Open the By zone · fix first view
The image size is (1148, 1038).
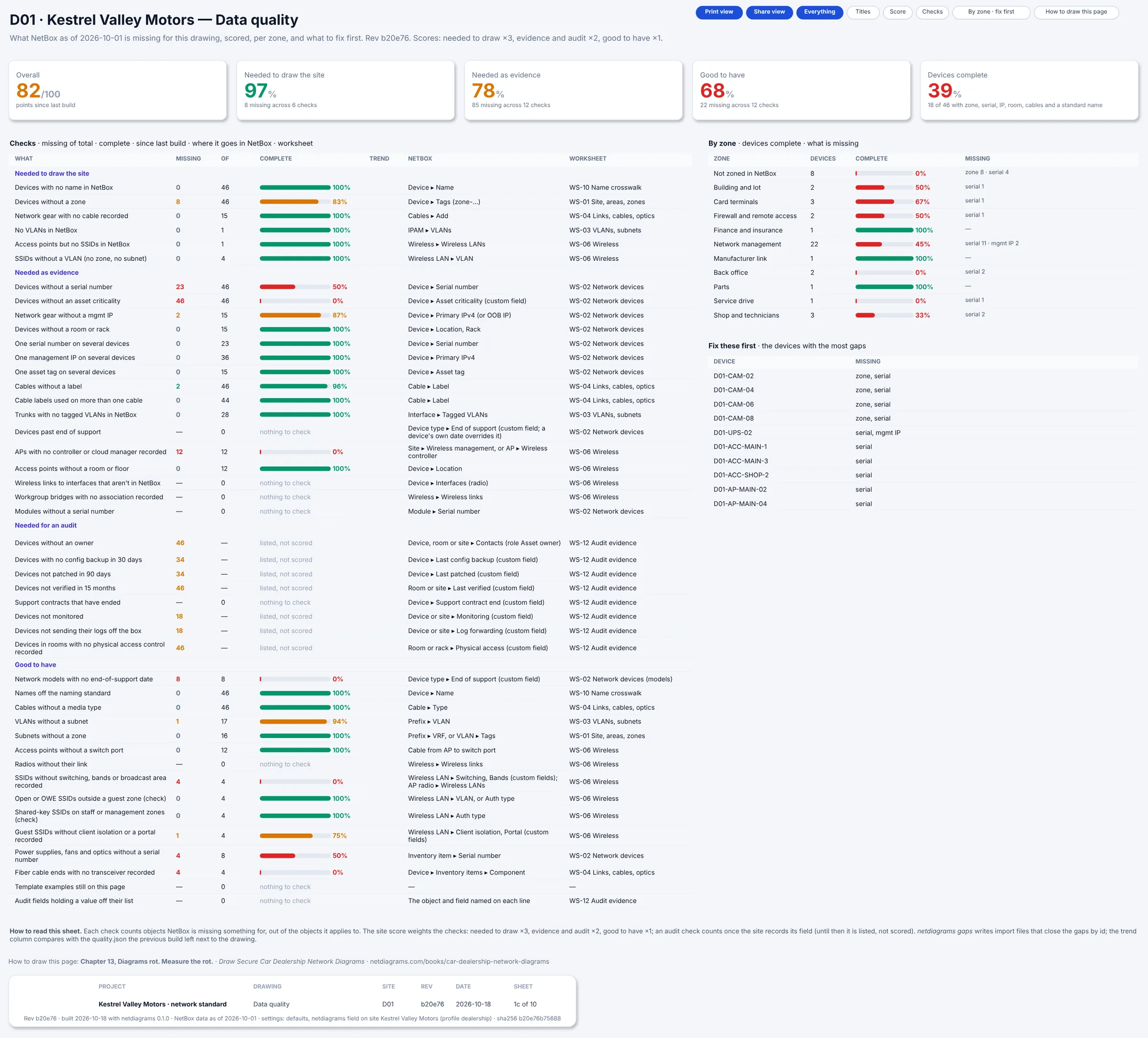991,12
